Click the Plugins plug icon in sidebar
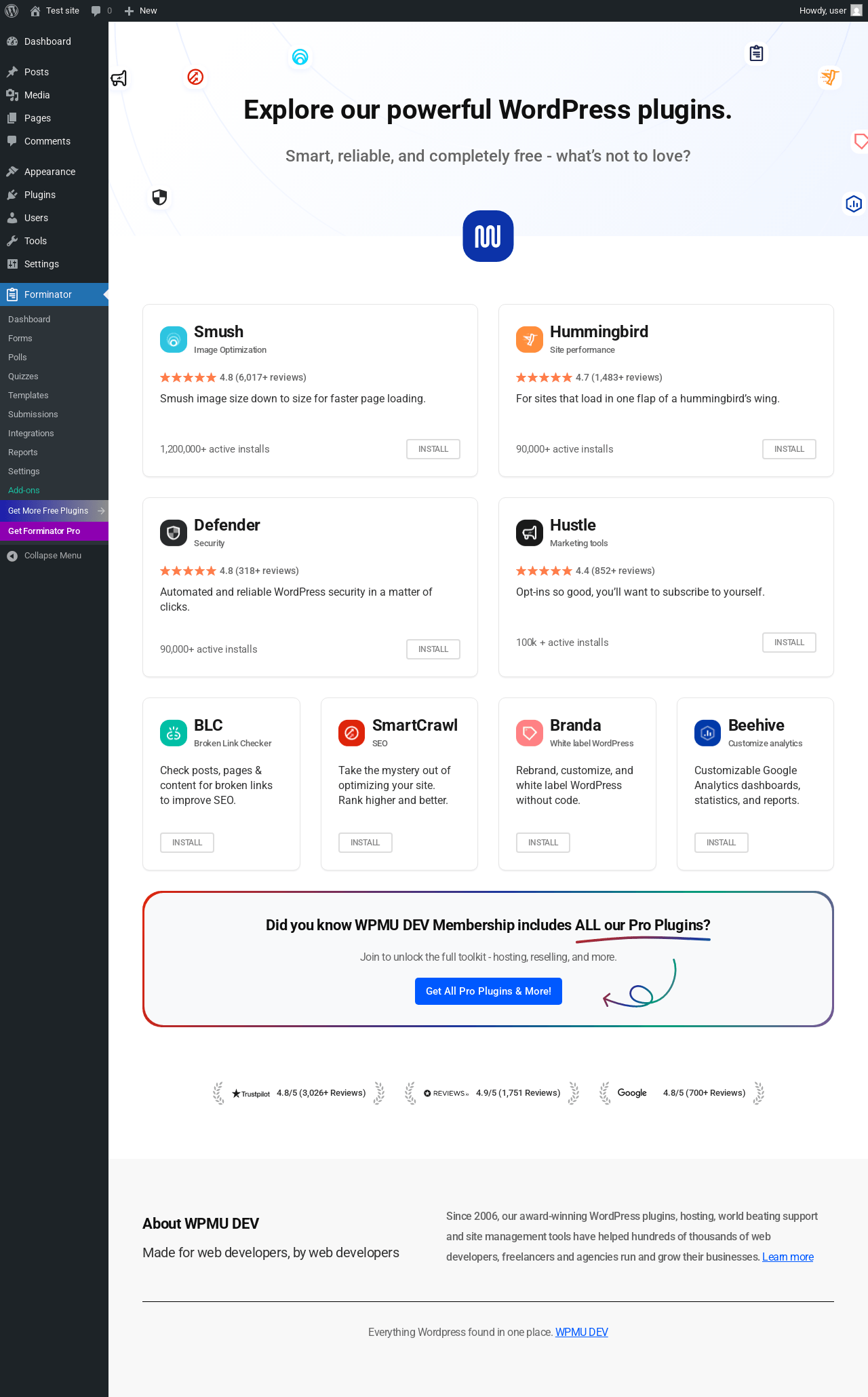868x1397 pixels. click(x=12, y=195)
